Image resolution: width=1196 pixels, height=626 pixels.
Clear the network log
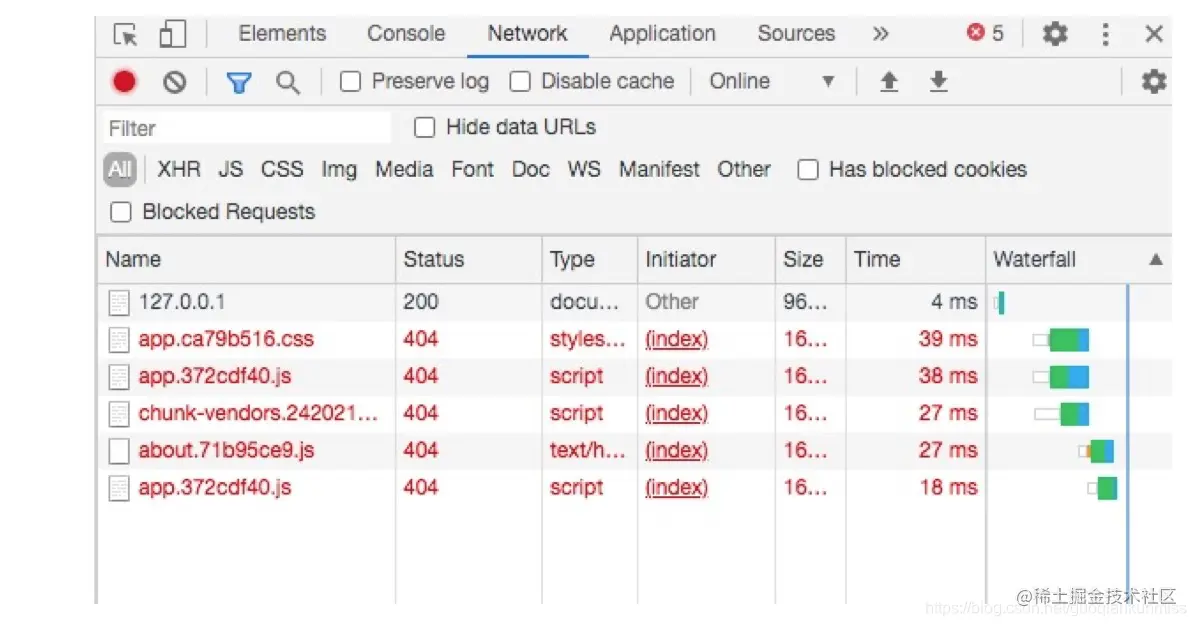(175, 82)
